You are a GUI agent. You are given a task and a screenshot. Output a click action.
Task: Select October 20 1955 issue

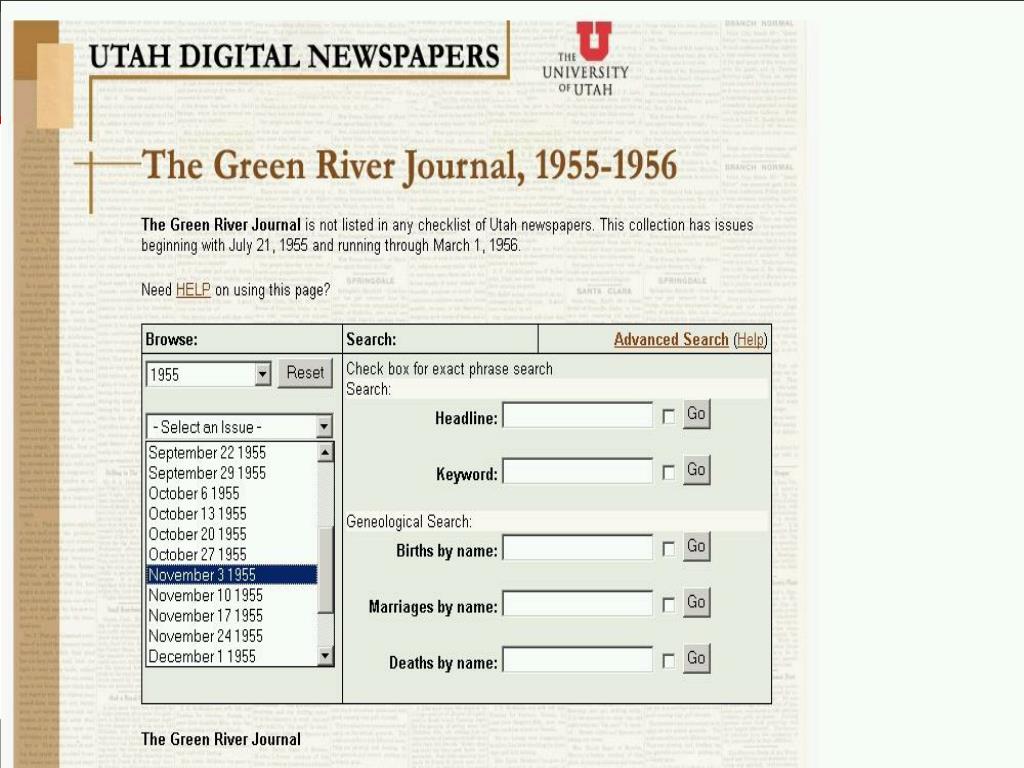click(231, 534)
